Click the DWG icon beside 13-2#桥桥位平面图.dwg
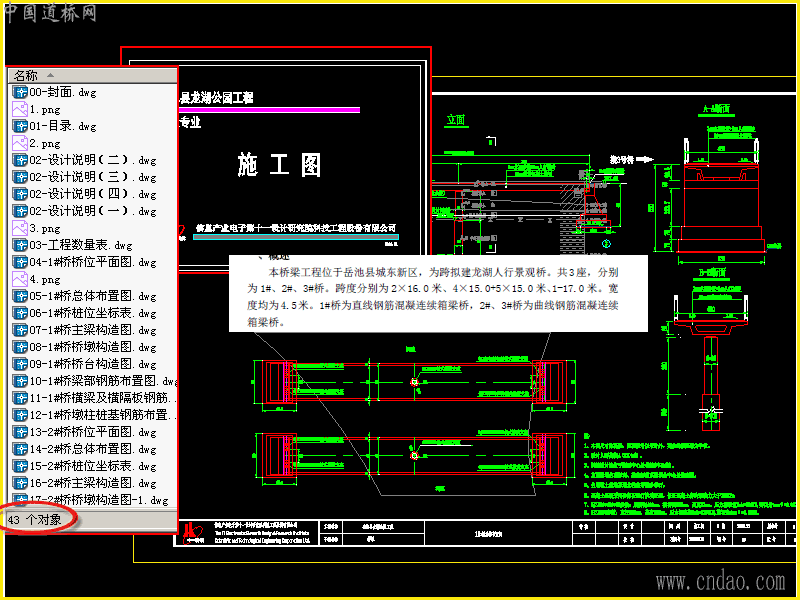800x600 pixels. point(20,432)
